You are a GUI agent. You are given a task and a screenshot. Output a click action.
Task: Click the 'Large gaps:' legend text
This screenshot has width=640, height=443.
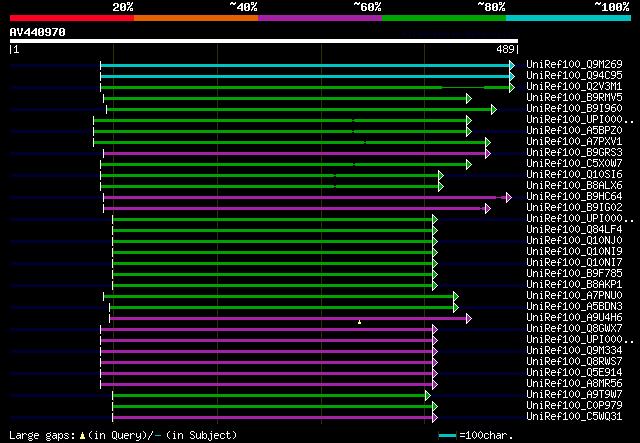click(x=42, y=435)
